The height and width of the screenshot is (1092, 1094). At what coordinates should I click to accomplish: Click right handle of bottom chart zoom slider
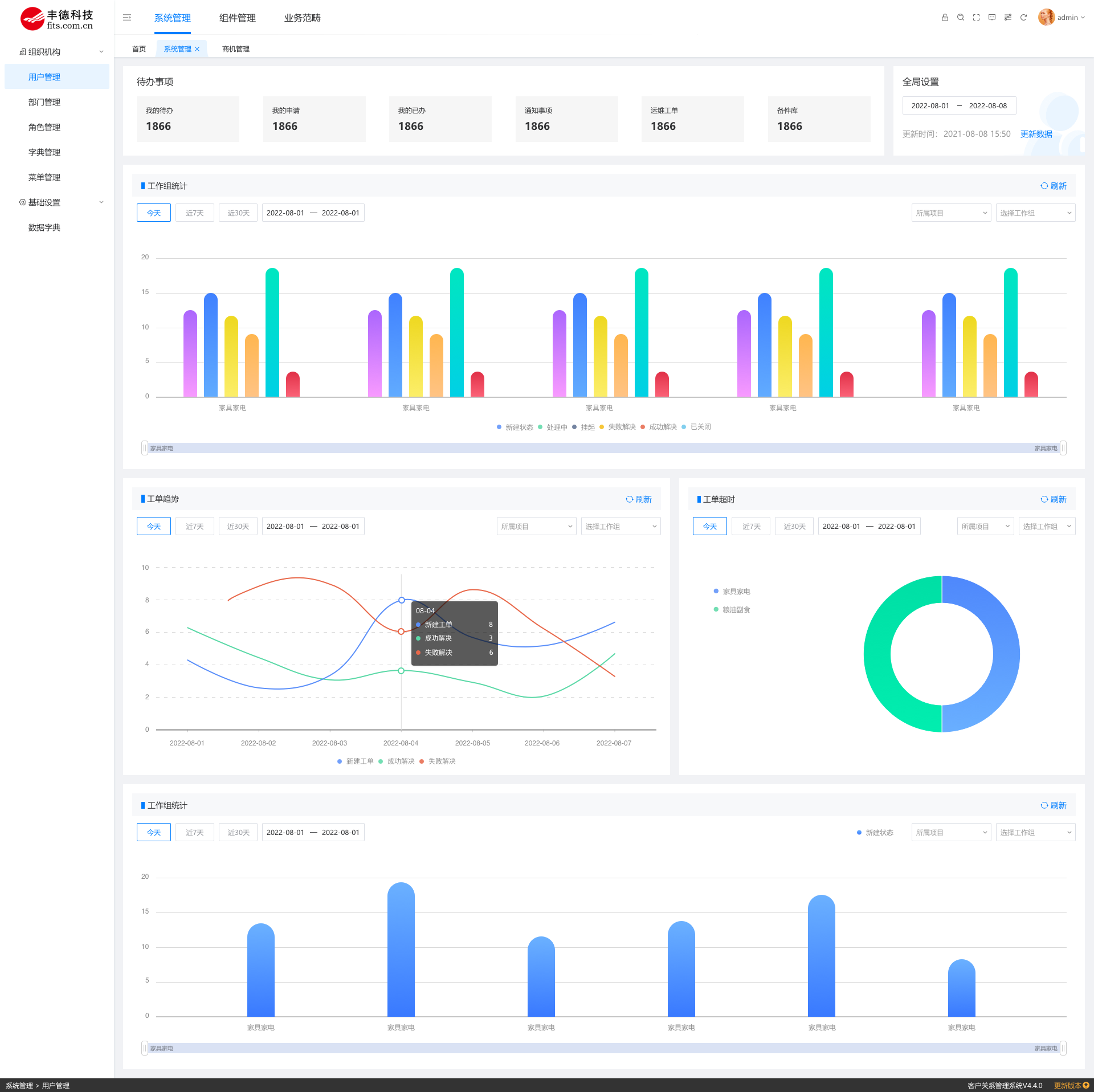(x=1063, y=1048)
